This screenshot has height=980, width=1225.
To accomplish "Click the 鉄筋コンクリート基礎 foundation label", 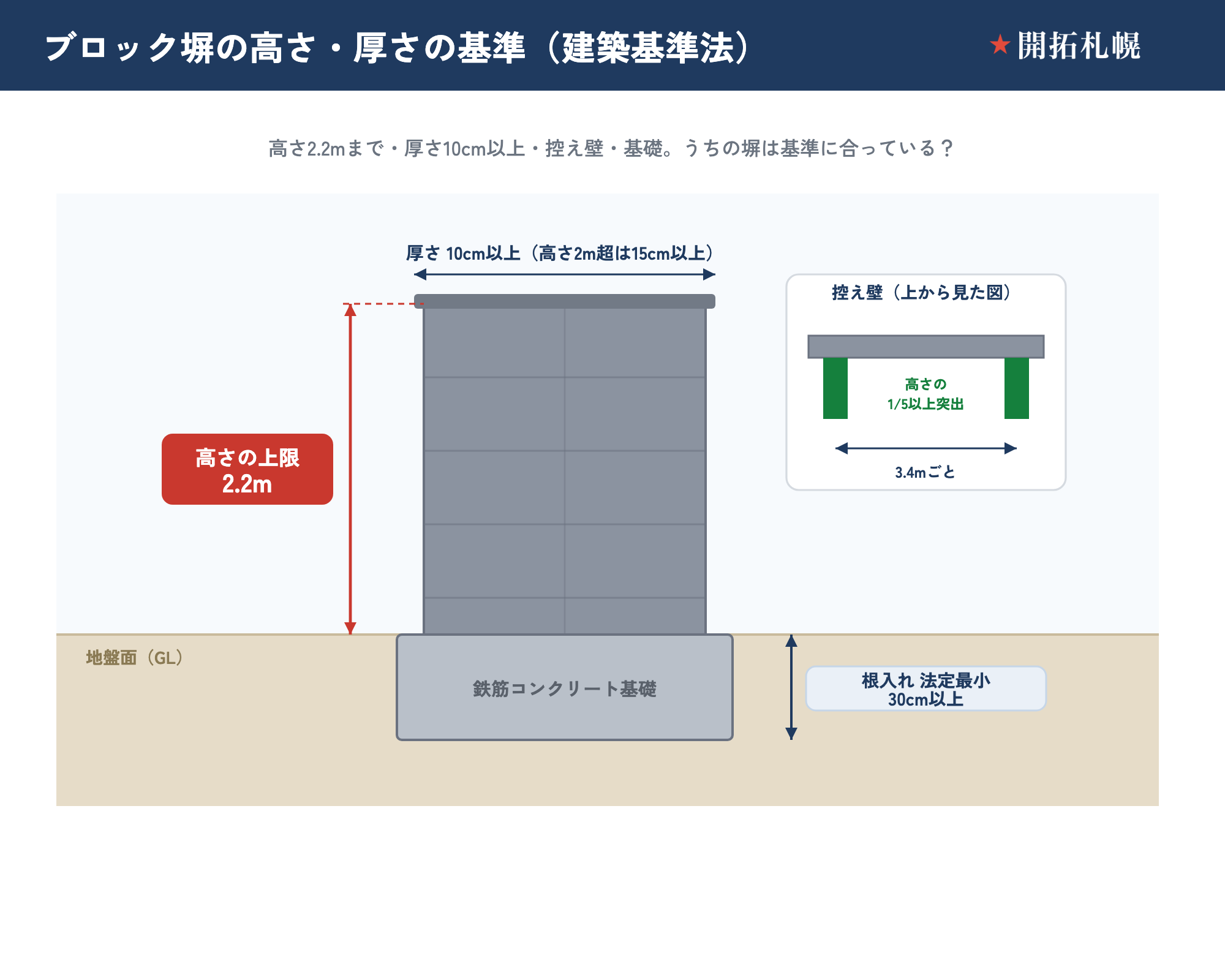I will point(565,688).
